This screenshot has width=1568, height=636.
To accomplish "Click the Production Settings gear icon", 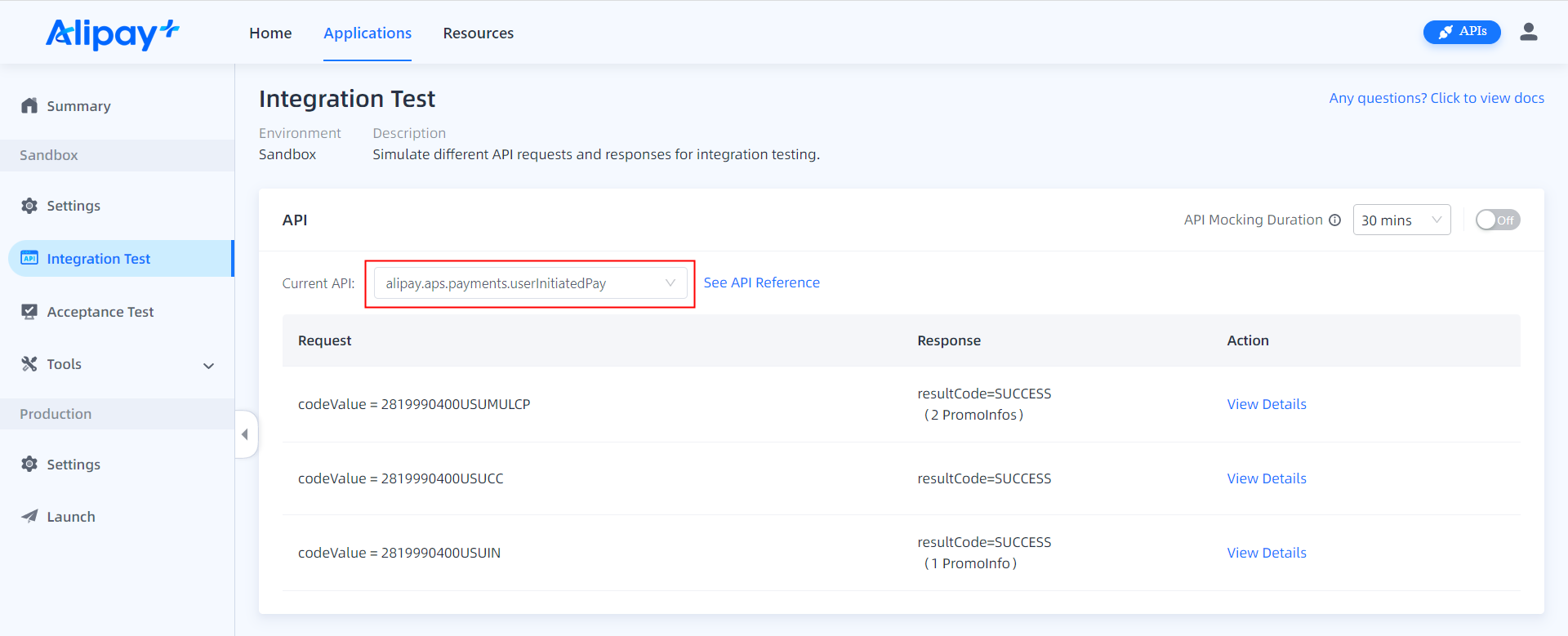I will pyautogui.click(x=29, y=465).
